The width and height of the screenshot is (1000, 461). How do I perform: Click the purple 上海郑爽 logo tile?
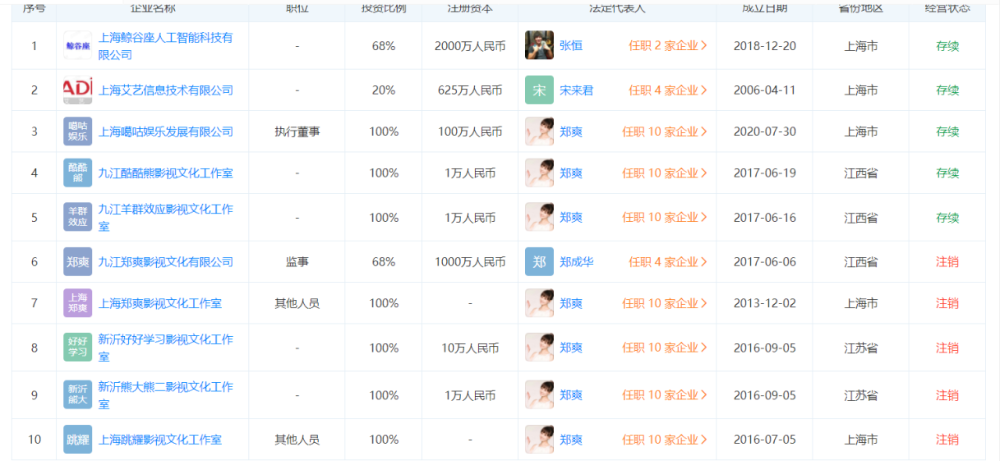pos(78,303)
